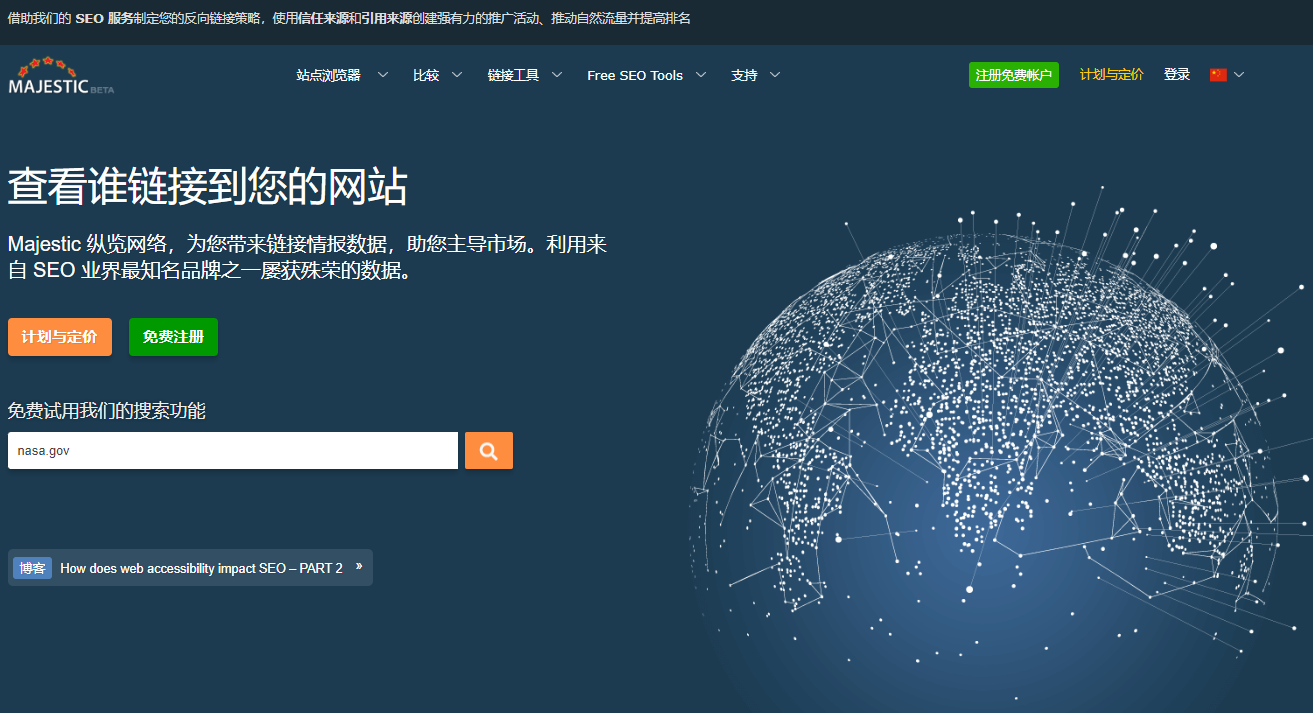The height and width of the screenshot is (713, 1313).
Task: Click the blue 博客 tag badge
Action: (x=32, y=568)
